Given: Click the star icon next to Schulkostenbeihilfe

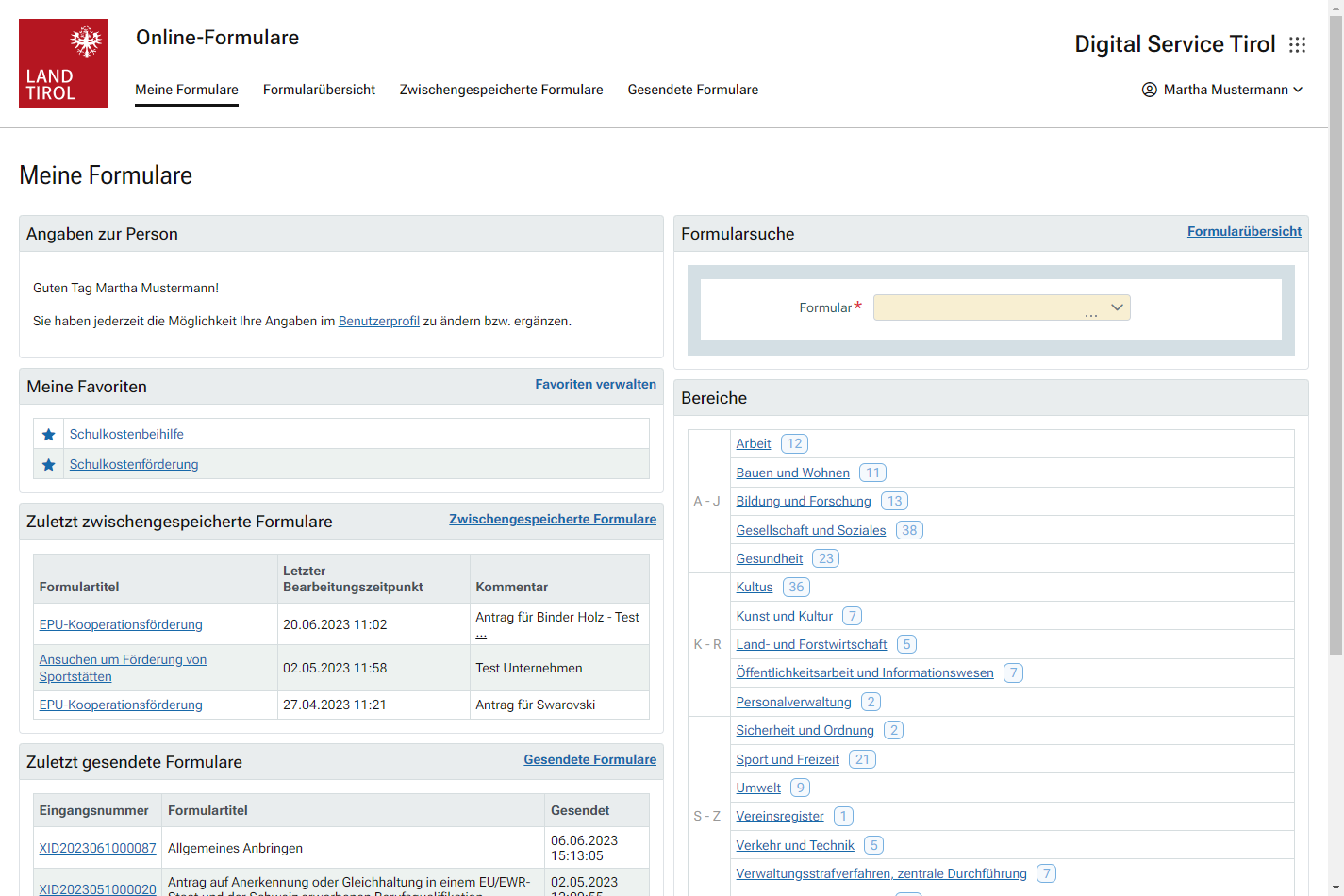Looking at the screenshot, I should coord(49,435).
